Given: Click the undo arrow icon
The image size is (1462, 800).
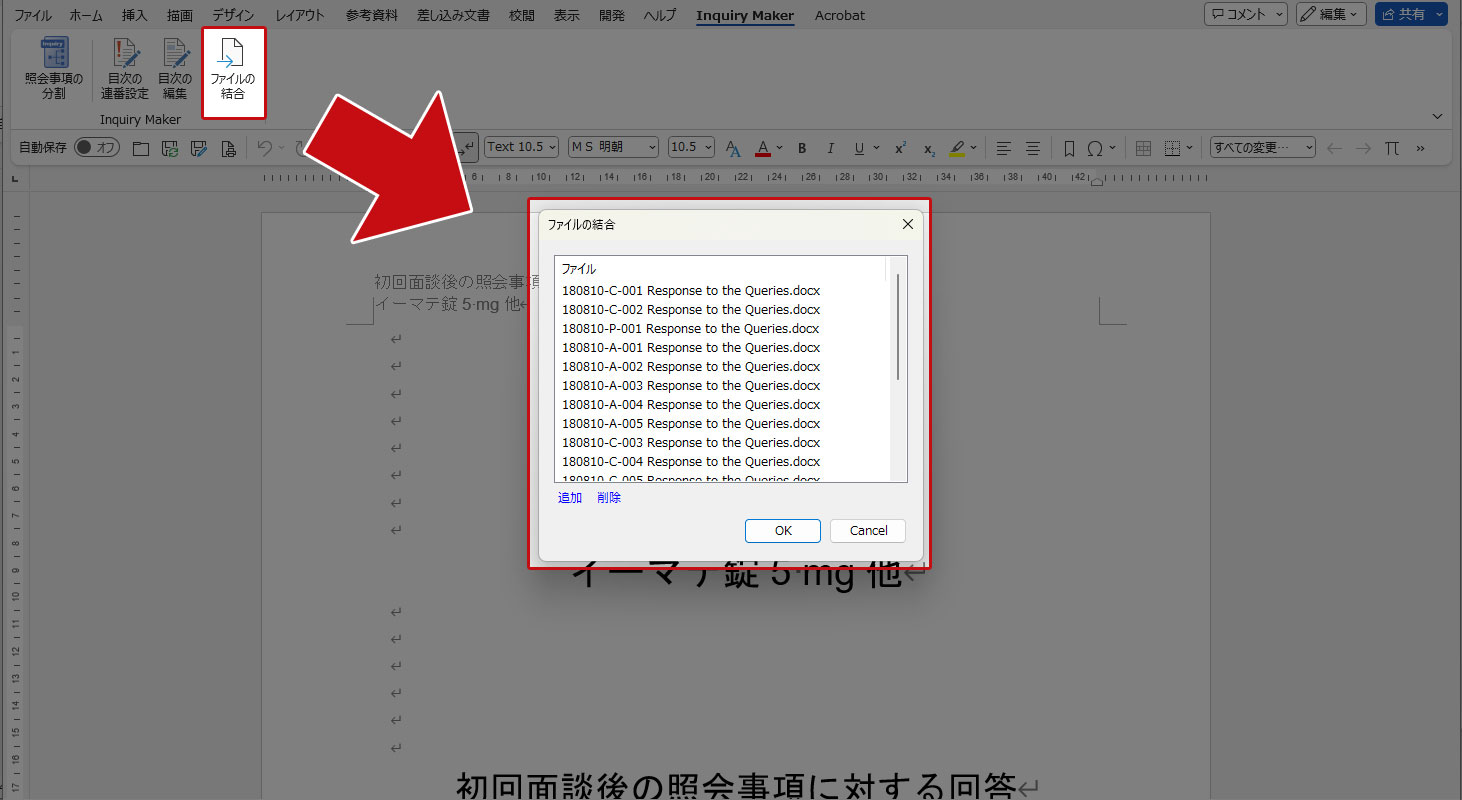Looking at the screenshot, I should pyautogui.click(x=264, y=148).
